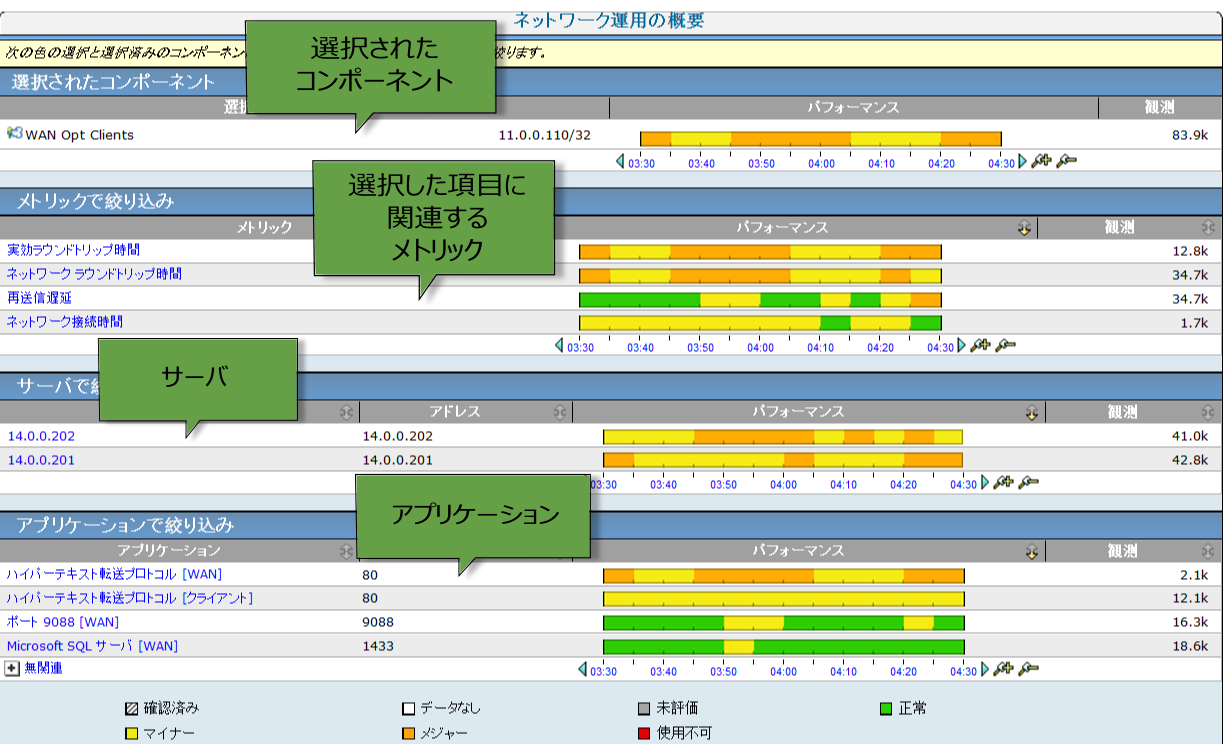Sort metrics table by 観測 column
The height and width of the screenshot is (744, 1224).
click(x=1208, y=228)
